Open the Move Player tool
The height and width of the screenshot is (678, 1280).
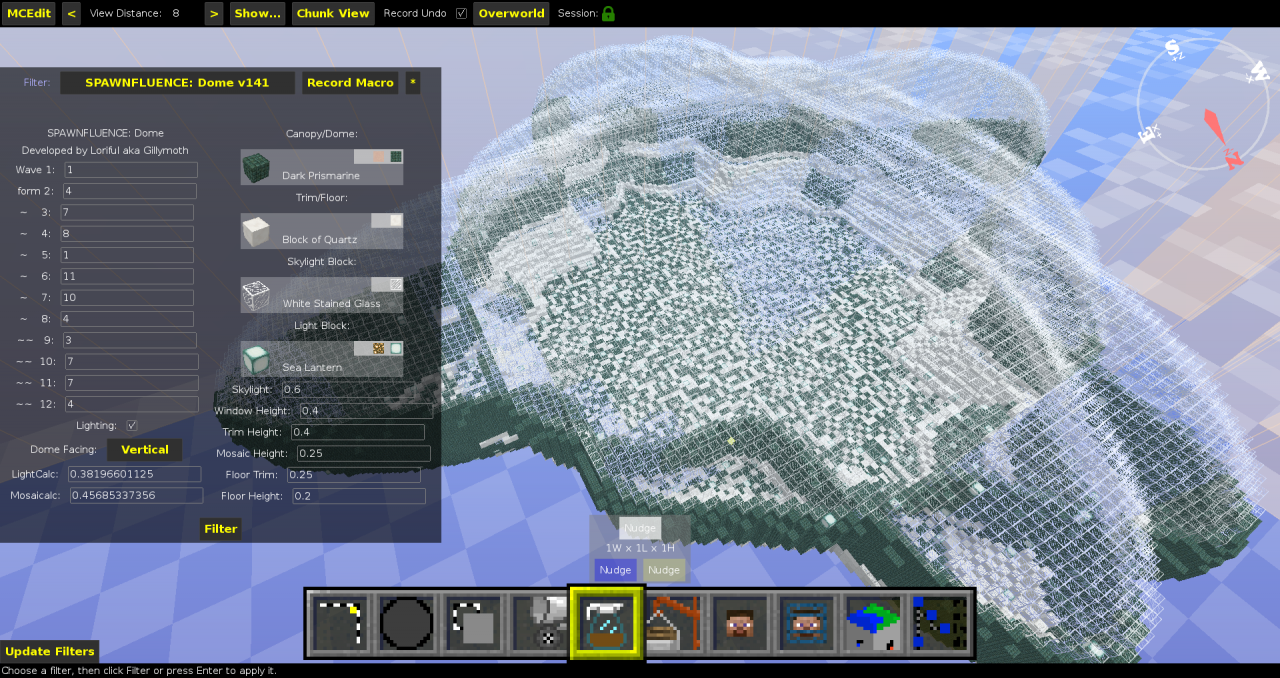739,622
